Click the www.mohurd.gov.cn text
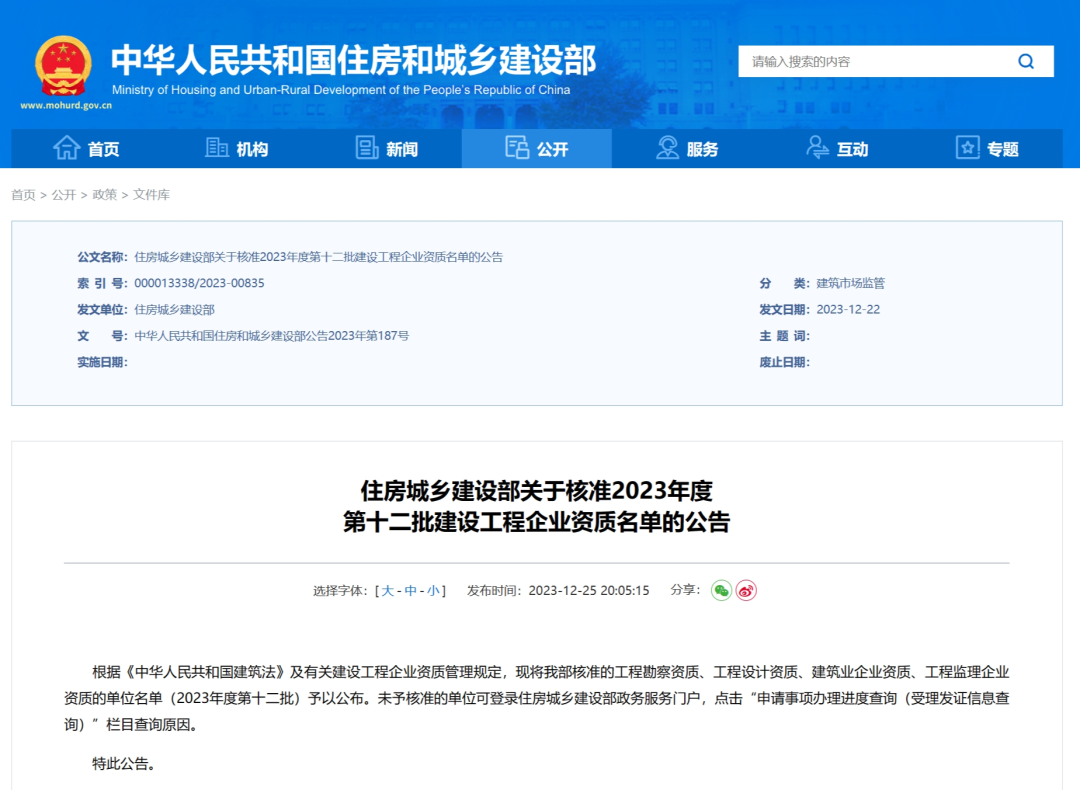The width and height of the screenshot is (1080, 790). [x=66, y=105]
